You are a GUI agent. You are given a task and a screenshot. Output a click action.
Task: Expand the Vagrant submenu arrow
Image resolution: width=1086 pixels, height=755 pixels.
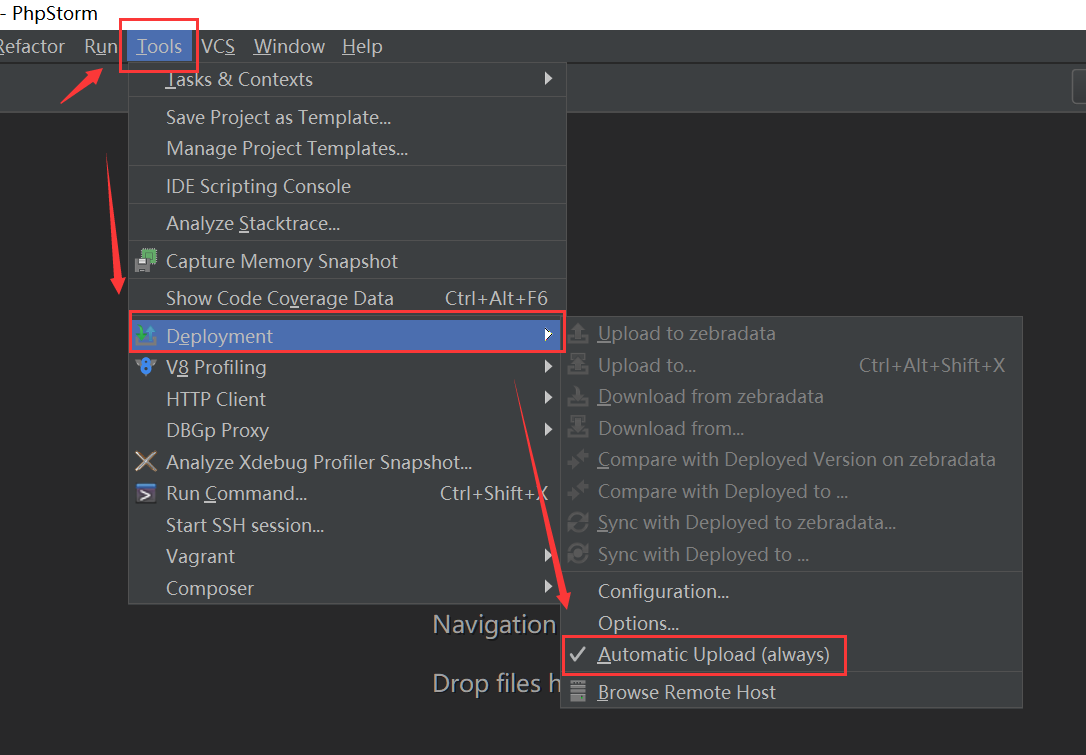548,556
